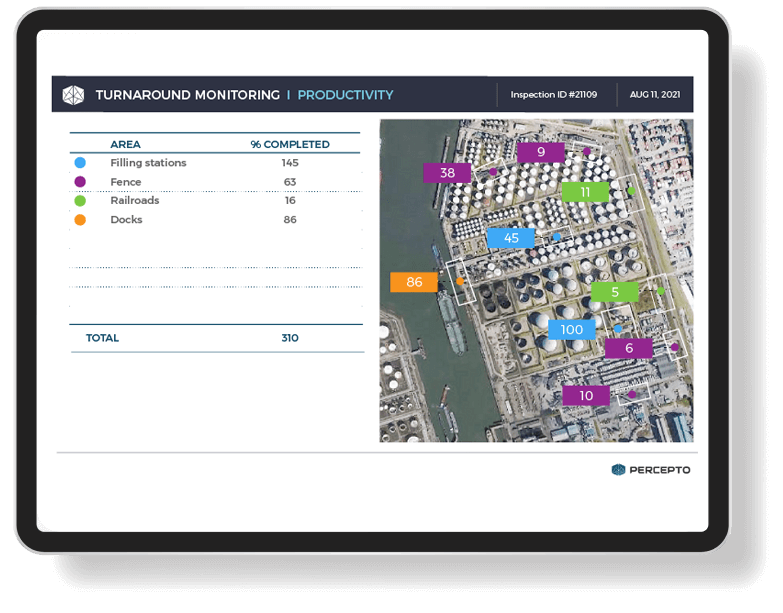Viewport: 783px width, 613px height.
Task: Click the green map marker labeled 11
Action: [585, 192]
